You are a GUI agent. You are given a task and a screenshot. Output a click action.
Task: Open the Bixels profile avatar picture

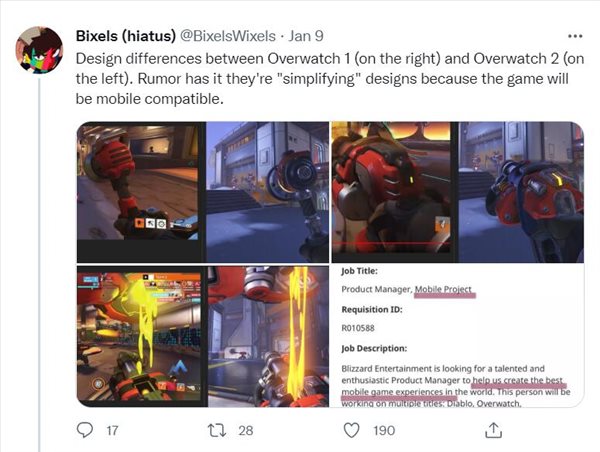[39, 50]
